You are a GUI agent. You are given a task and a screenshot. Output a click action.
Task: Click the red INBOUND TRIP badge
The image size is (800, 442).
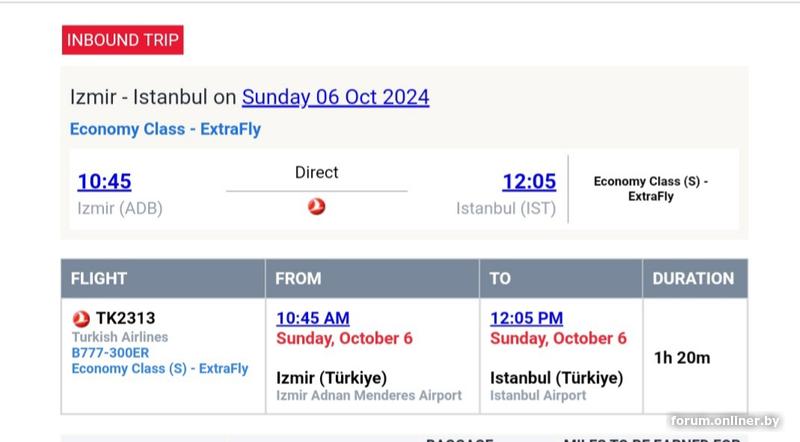pyautogui.click(x=122, y=41)
